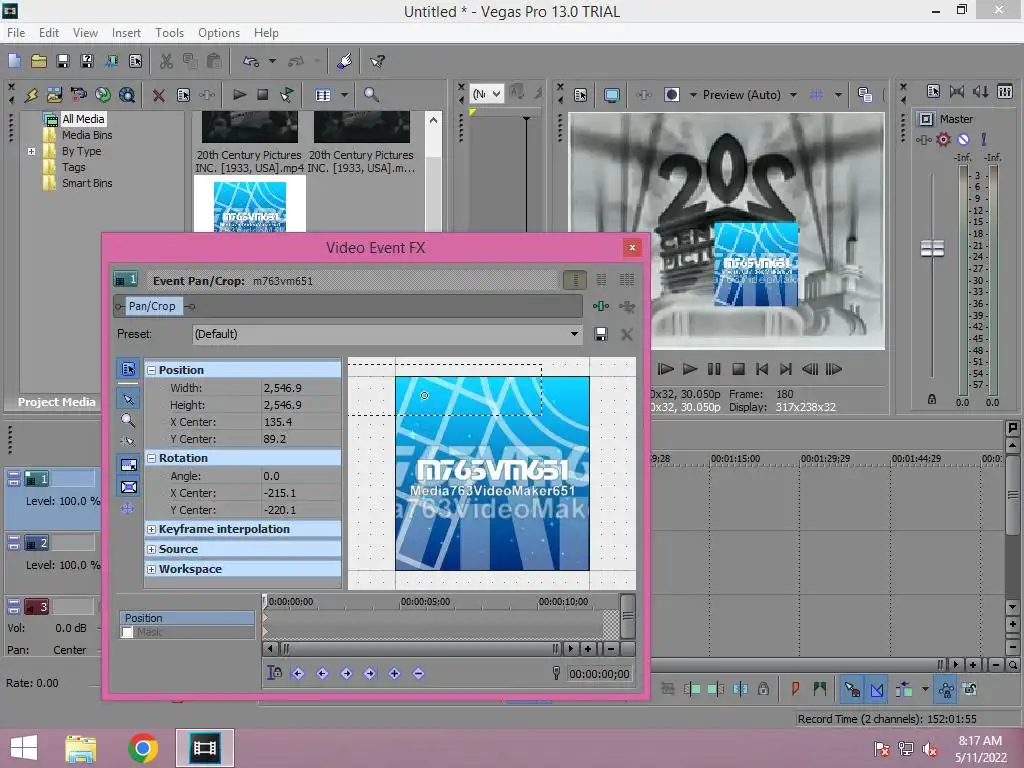
Task: Expand the Keyframe interpolation group
Action: coord(152,530)
